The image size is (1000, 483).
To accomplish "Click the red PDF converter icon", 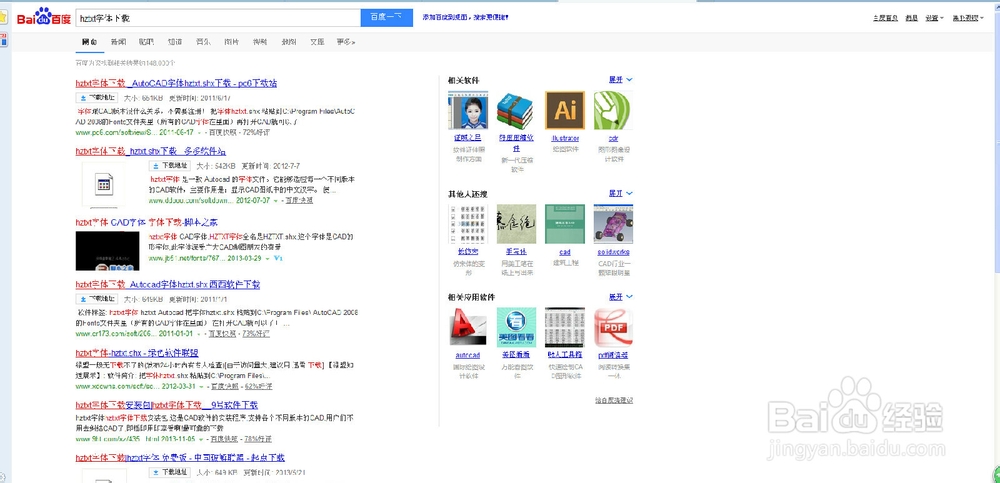I will click(613, 327).
